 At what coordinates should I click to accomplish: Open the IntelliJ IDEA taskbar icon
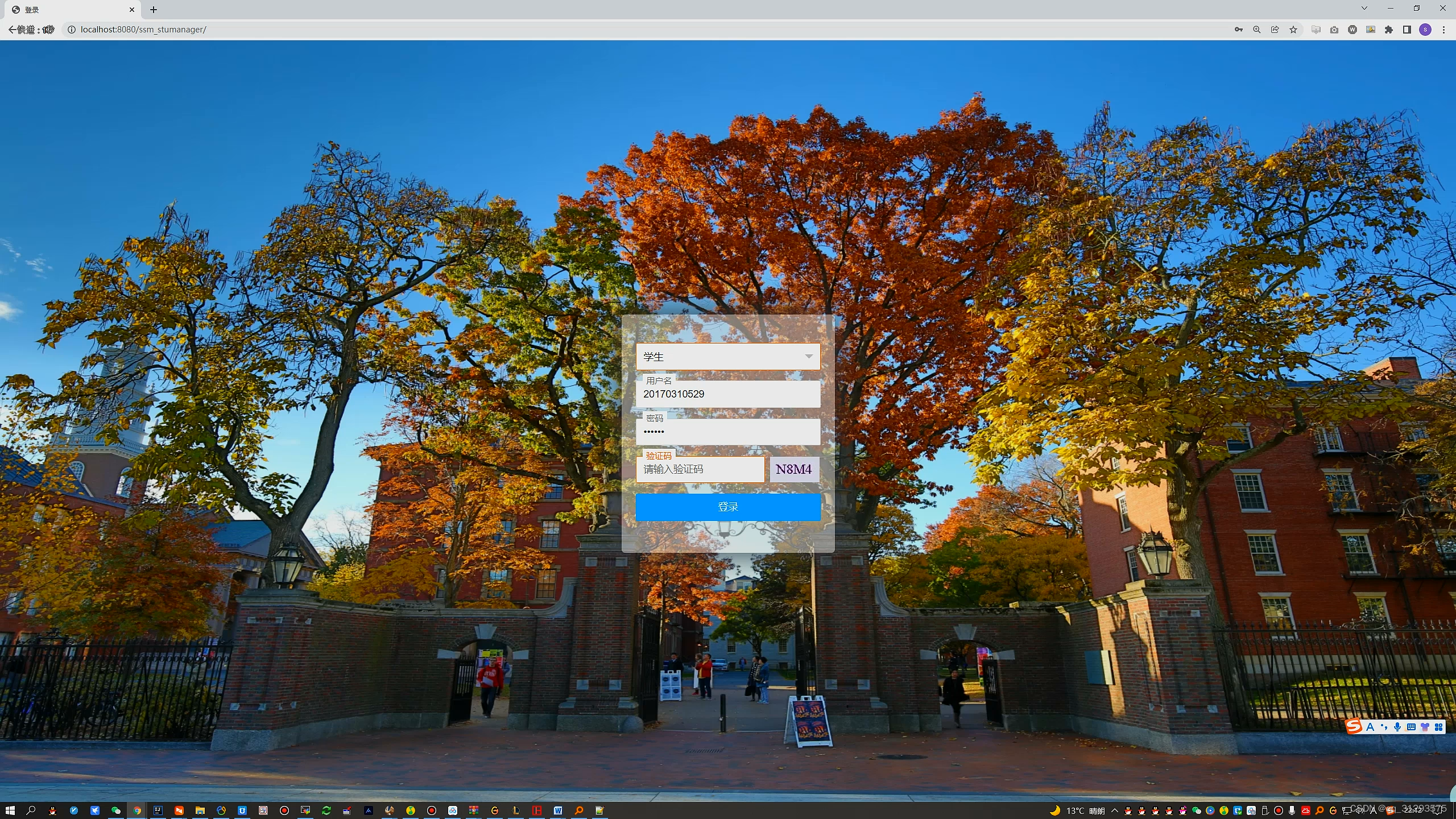(158, 810)
